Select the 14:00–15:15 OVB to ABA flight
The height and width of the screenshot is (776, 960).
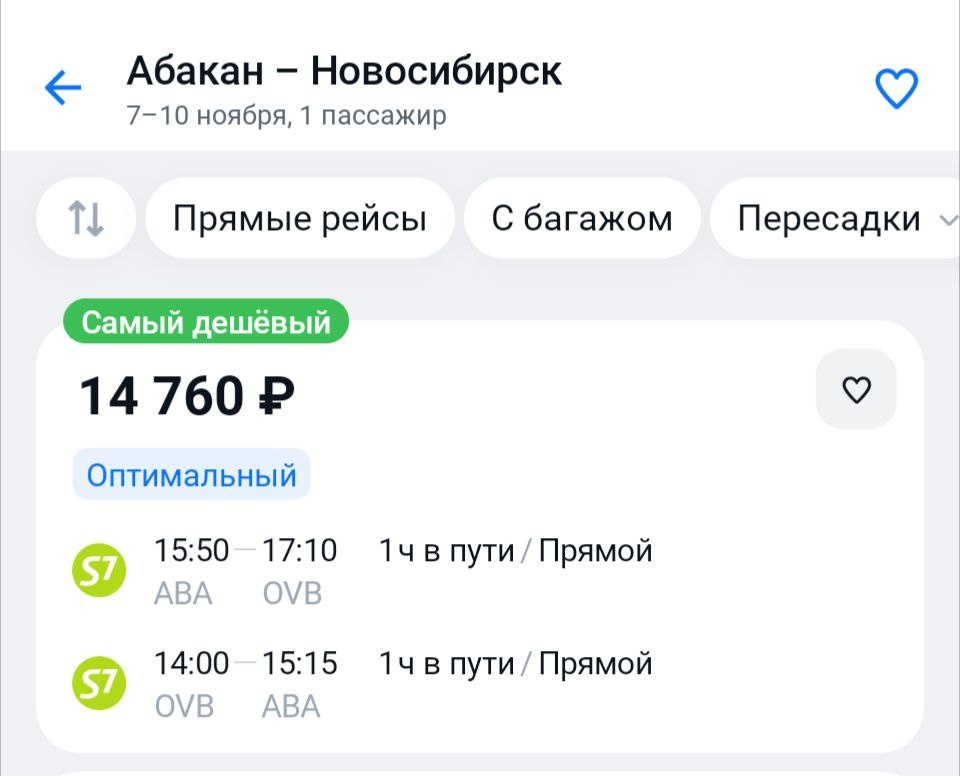(x=245, y=664)
